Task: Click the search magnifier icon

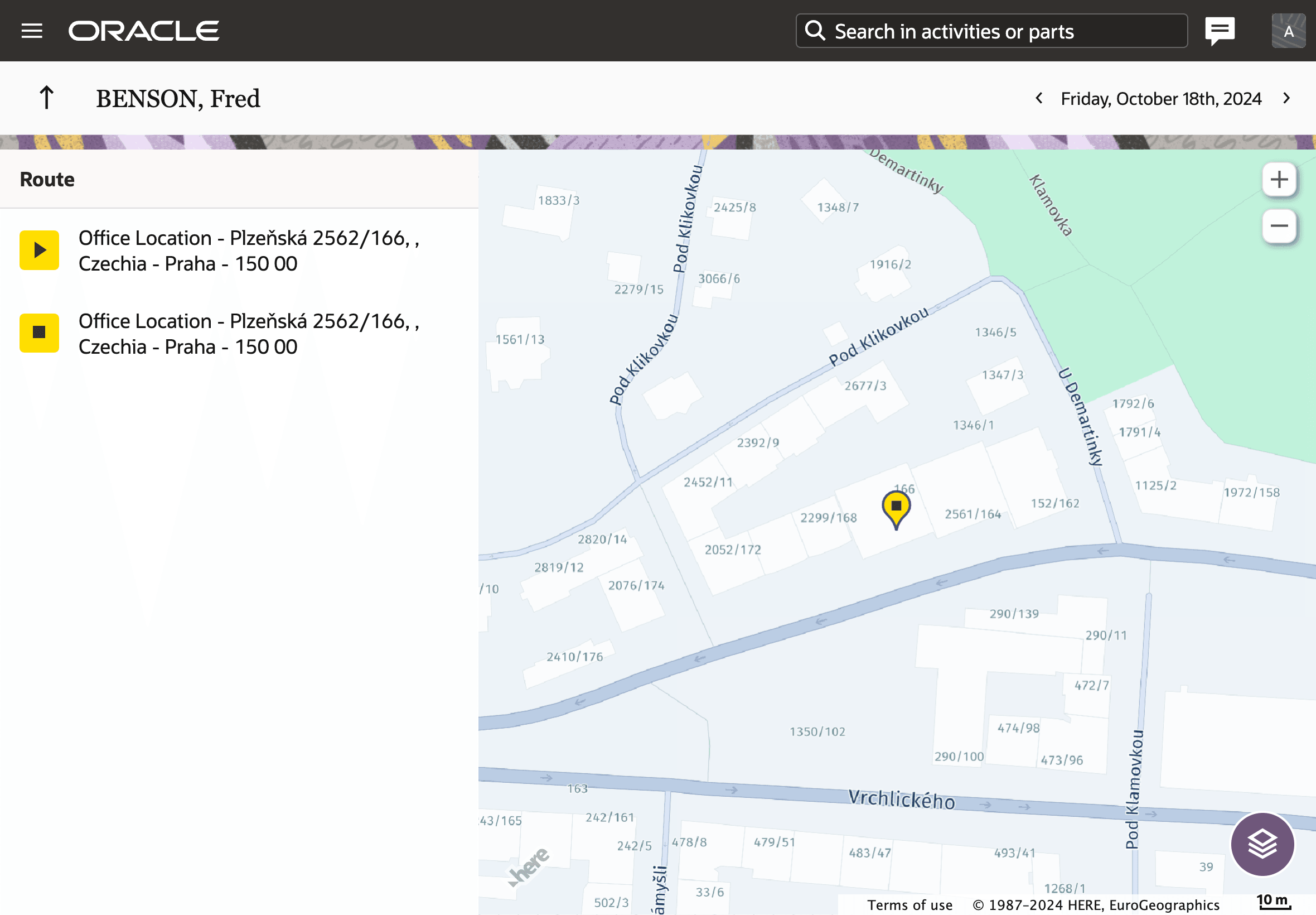Action: (815, 31)
